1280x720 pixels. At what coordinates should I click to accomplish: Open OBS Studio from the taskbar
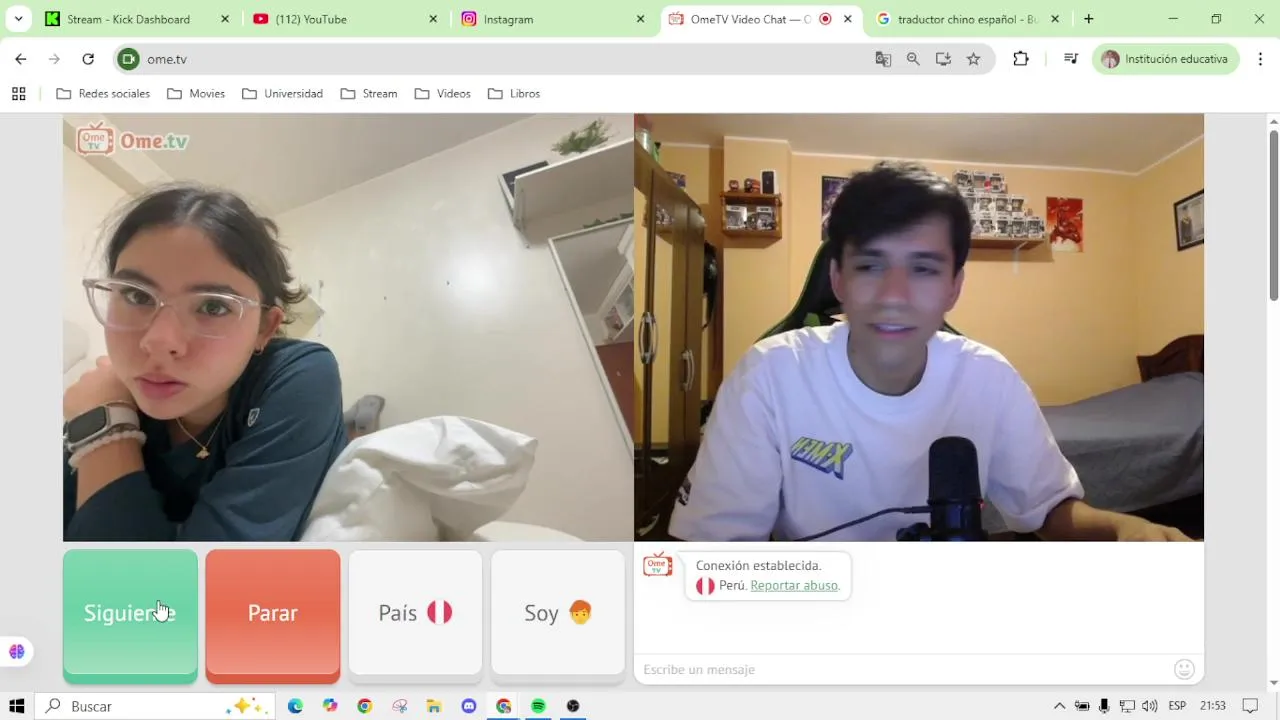(573, 706)
